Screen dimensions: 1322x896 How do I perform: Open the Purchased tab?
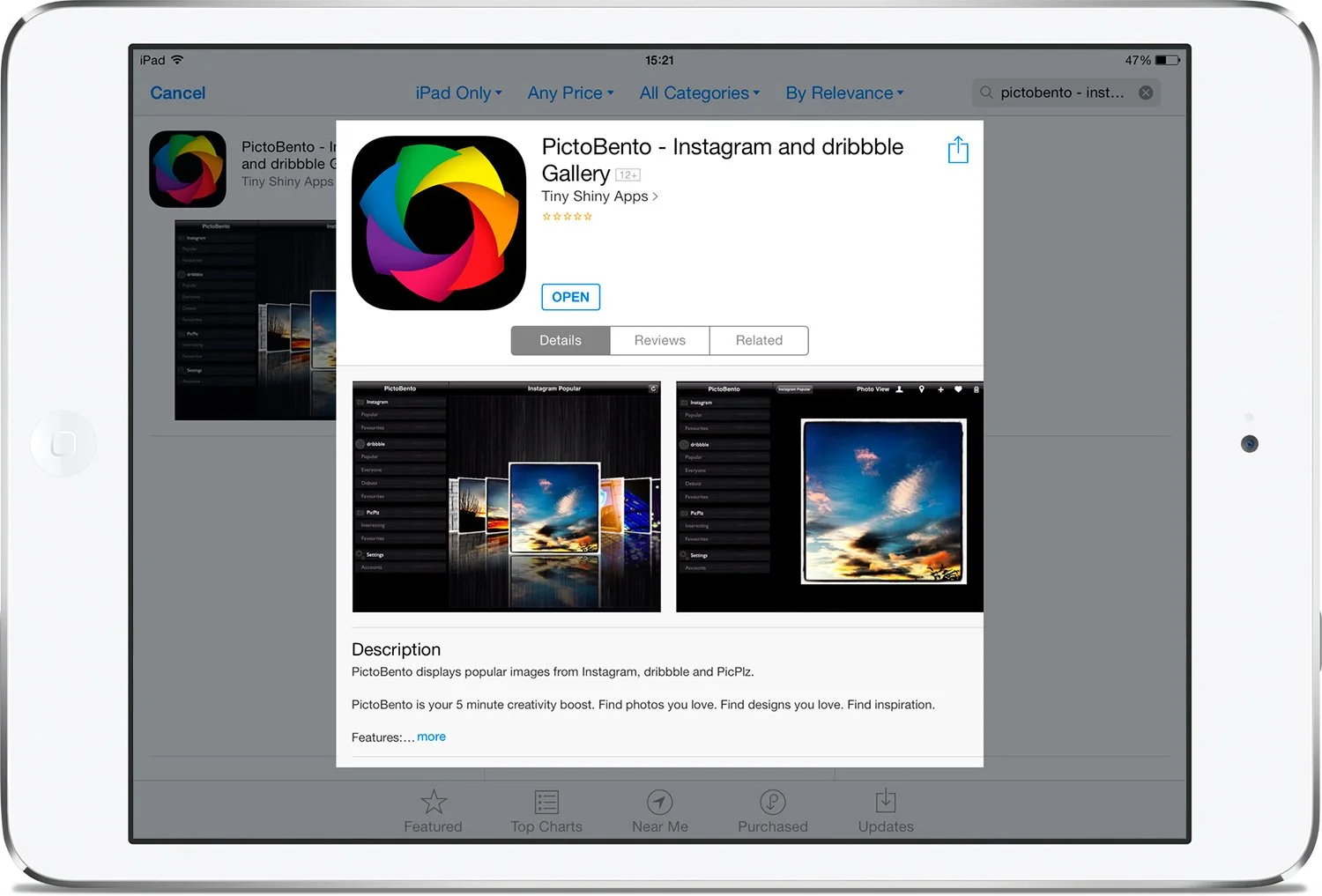(773, 811)
